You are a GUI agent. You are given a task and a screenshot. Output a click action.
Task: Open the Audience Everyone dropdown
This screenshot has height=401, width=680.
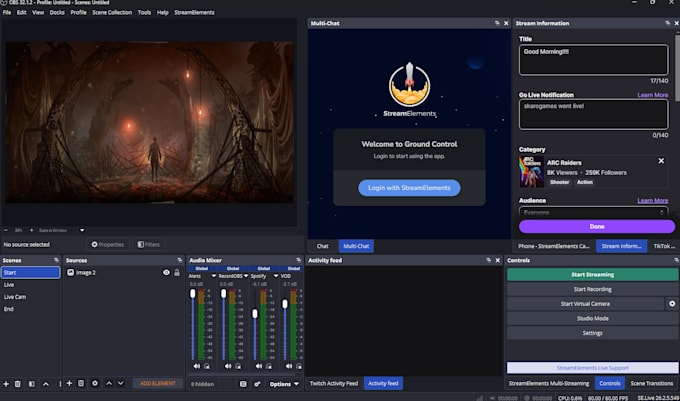click(x=593, y=212)
